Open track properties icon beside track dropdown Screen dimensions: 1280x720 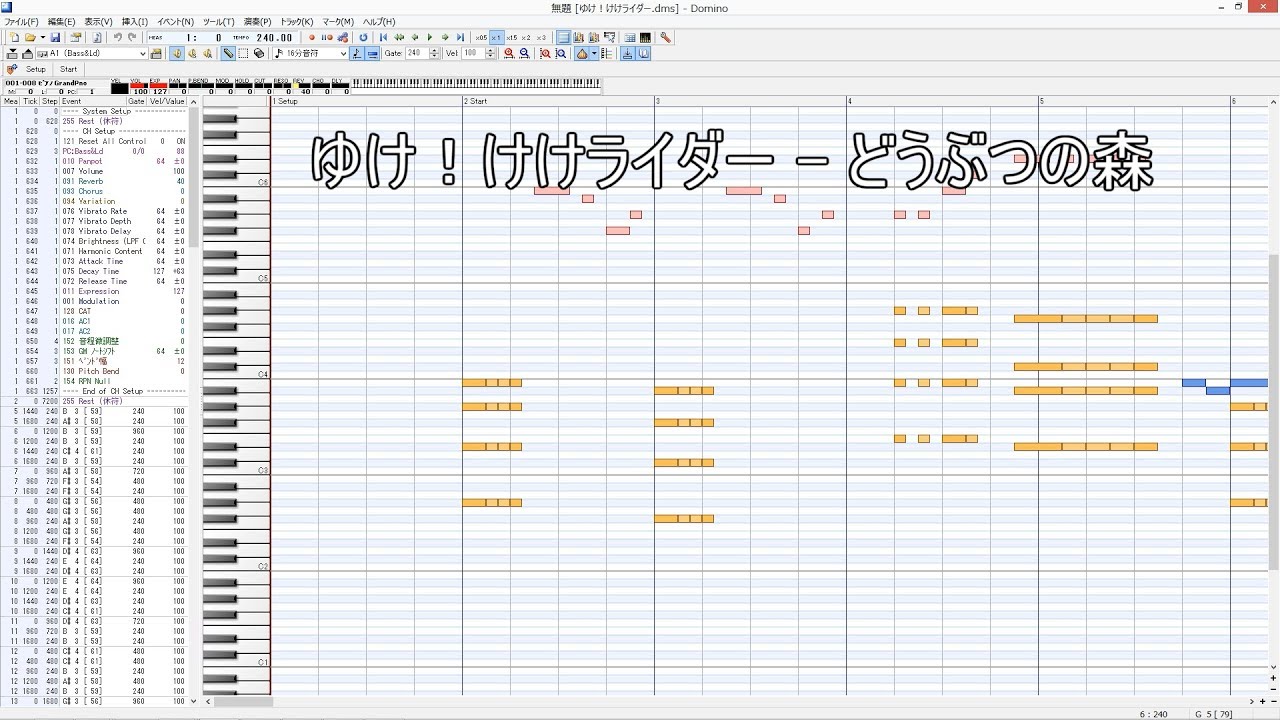[155, 53]
